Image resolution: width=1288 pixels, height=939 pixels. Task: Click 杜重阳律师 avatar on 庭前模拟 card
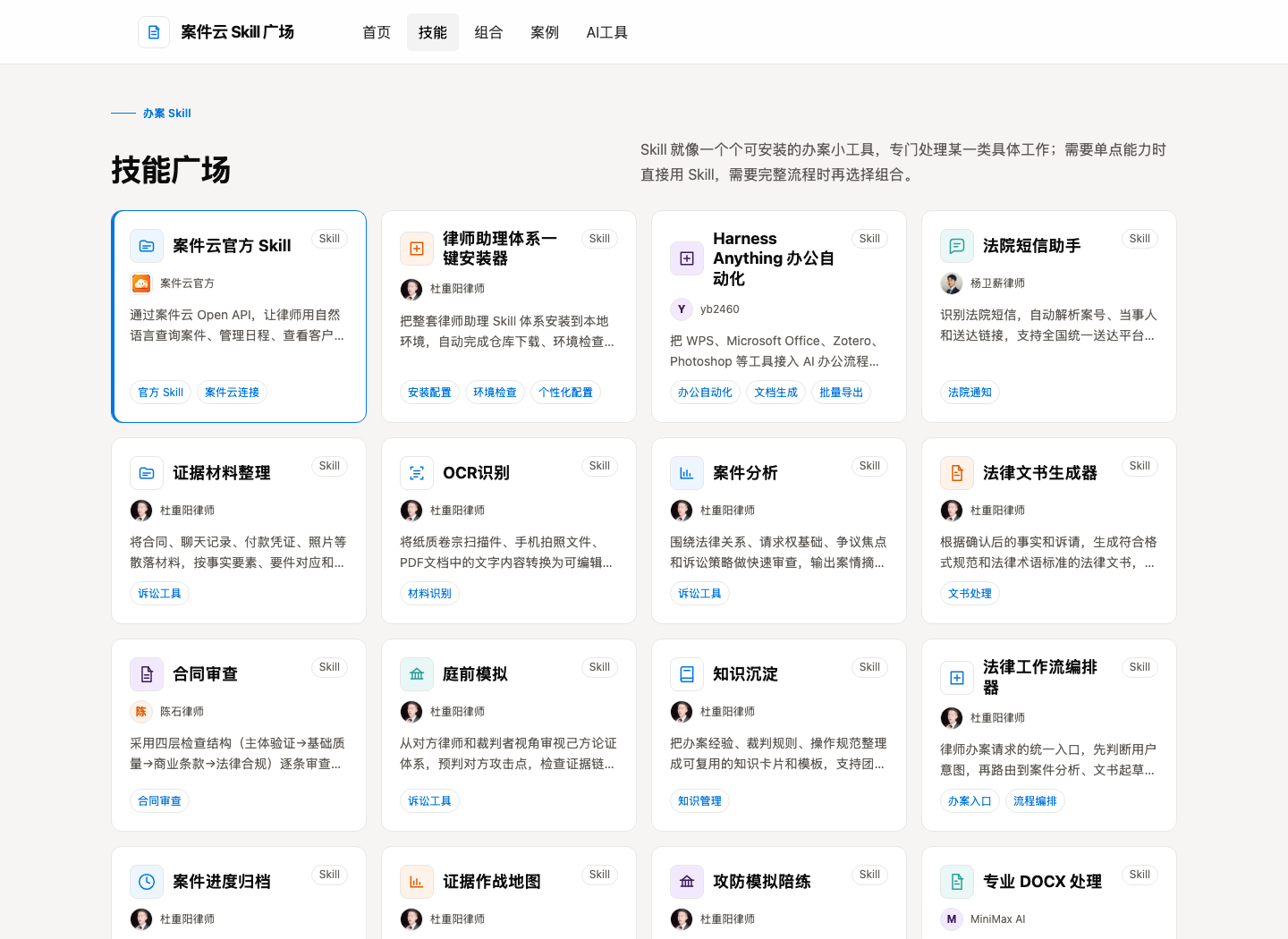pyautogui.click(x=411, y=712)
